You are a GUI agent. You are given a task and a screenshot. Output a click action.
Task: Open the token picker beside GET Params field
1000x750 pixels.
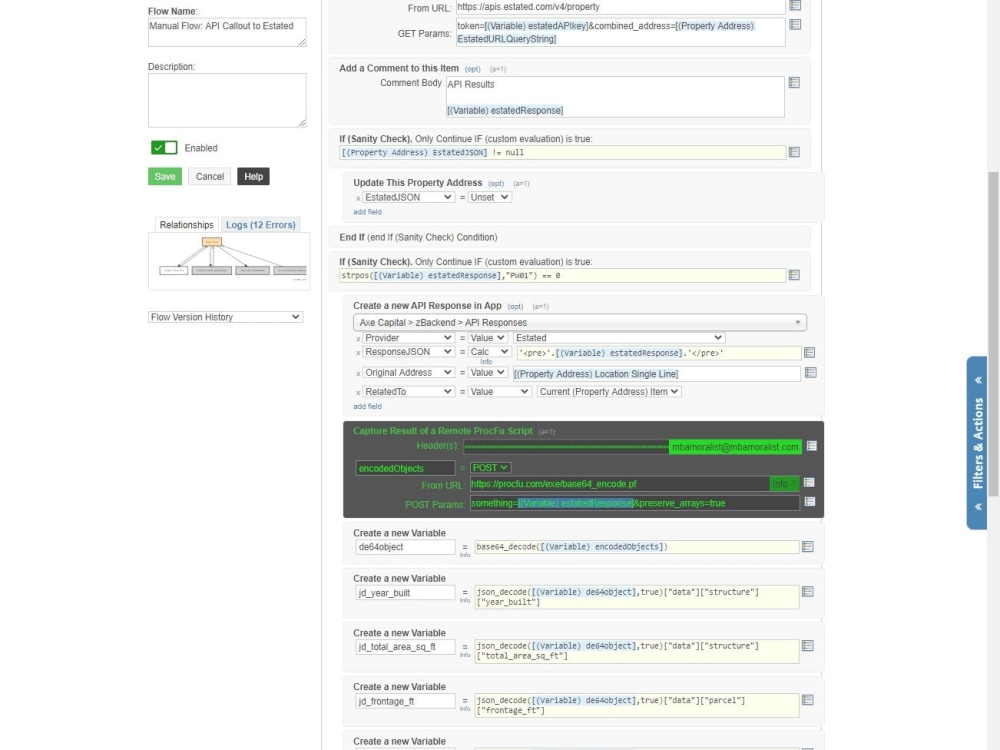click(795, 25)
